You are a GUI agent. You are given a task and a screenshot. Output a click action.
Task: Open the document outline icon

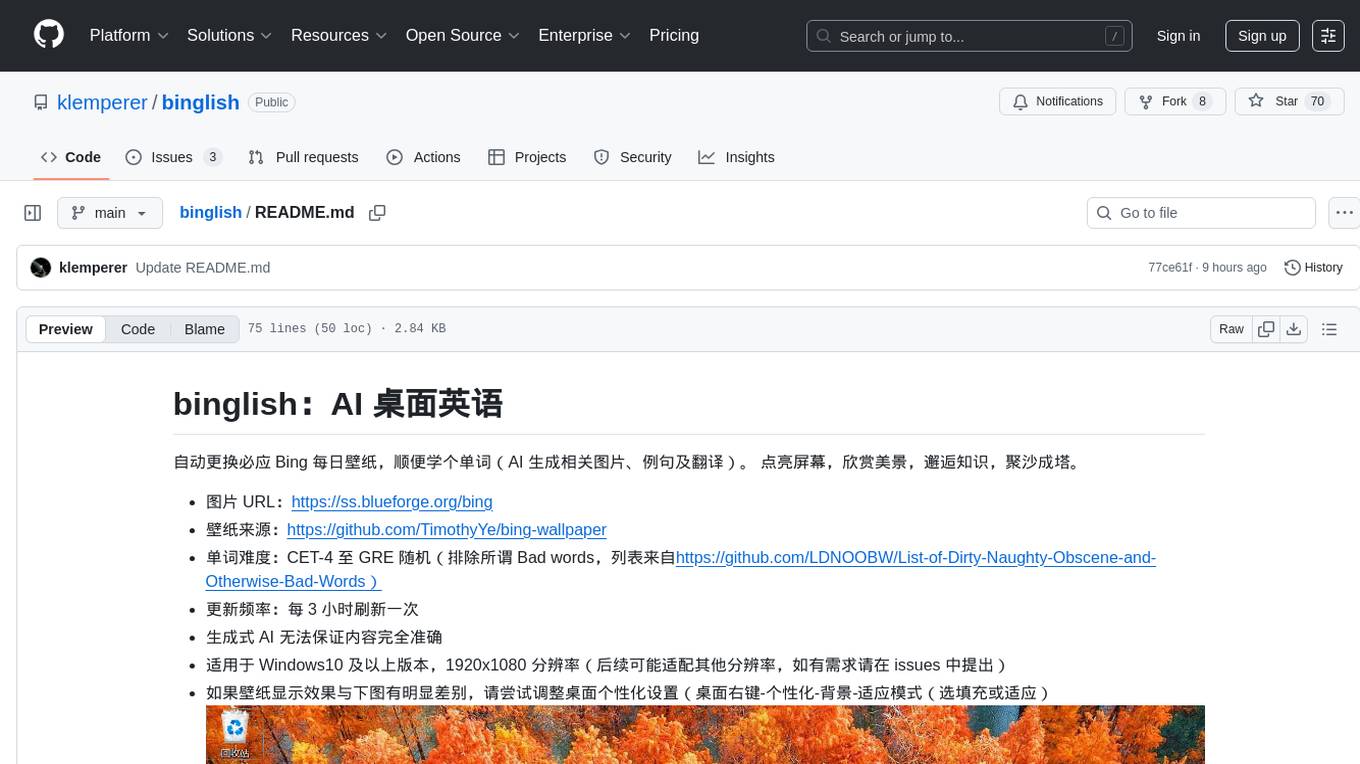tap(1329, 329)
